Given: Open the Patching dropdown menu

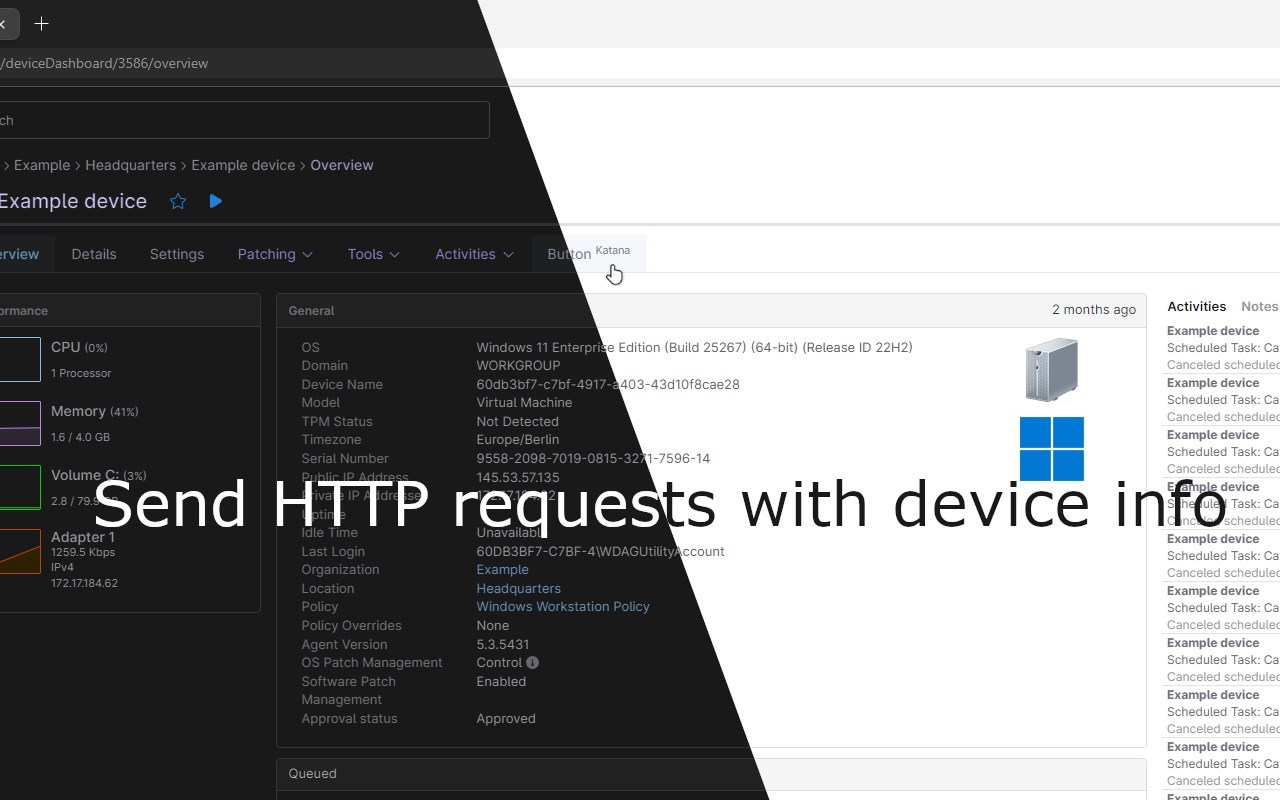Looking at the screenshot, I should (275, 254).
